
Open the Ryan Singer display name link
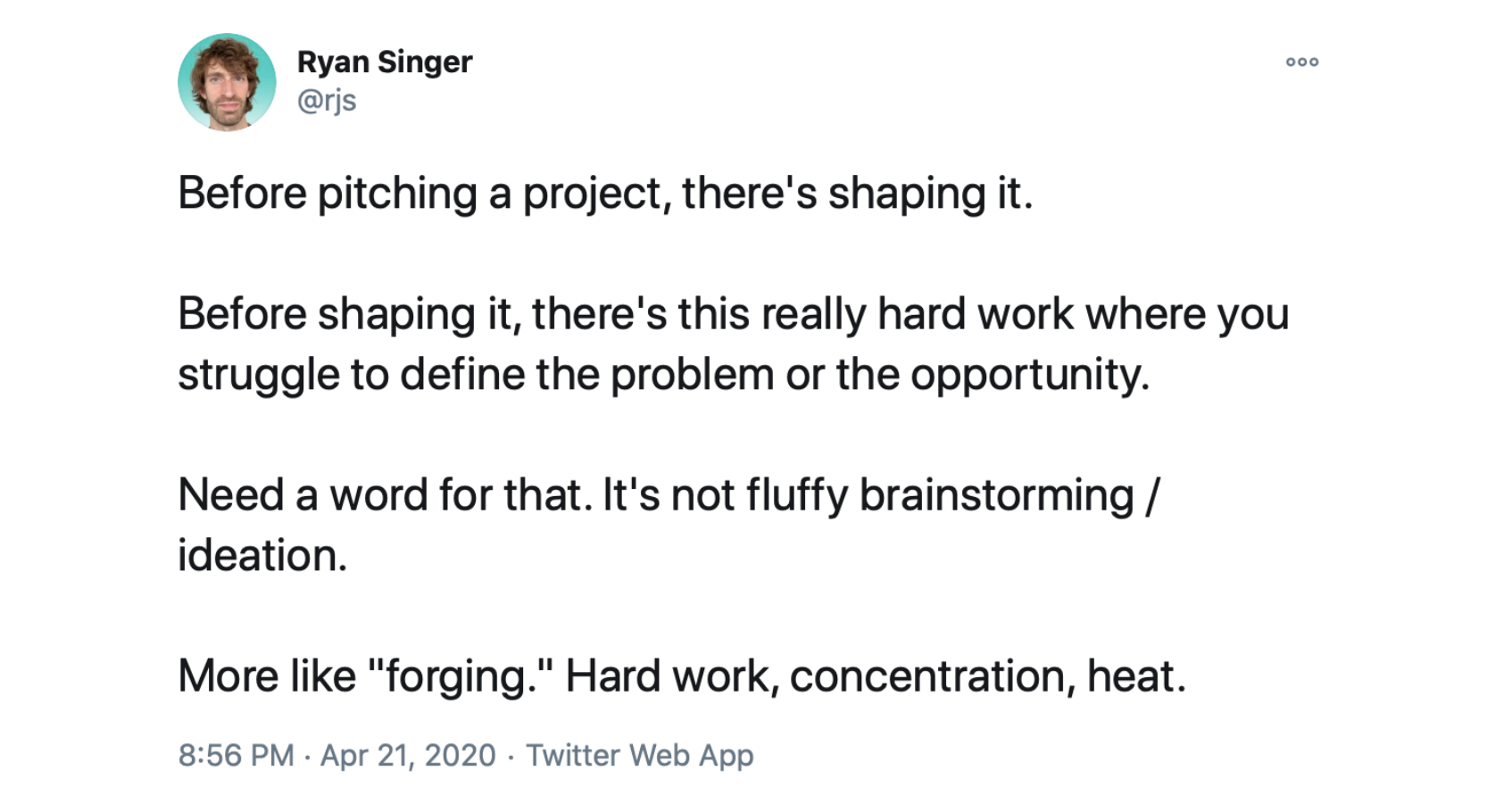pyautogui.click(x=385, y=62)
